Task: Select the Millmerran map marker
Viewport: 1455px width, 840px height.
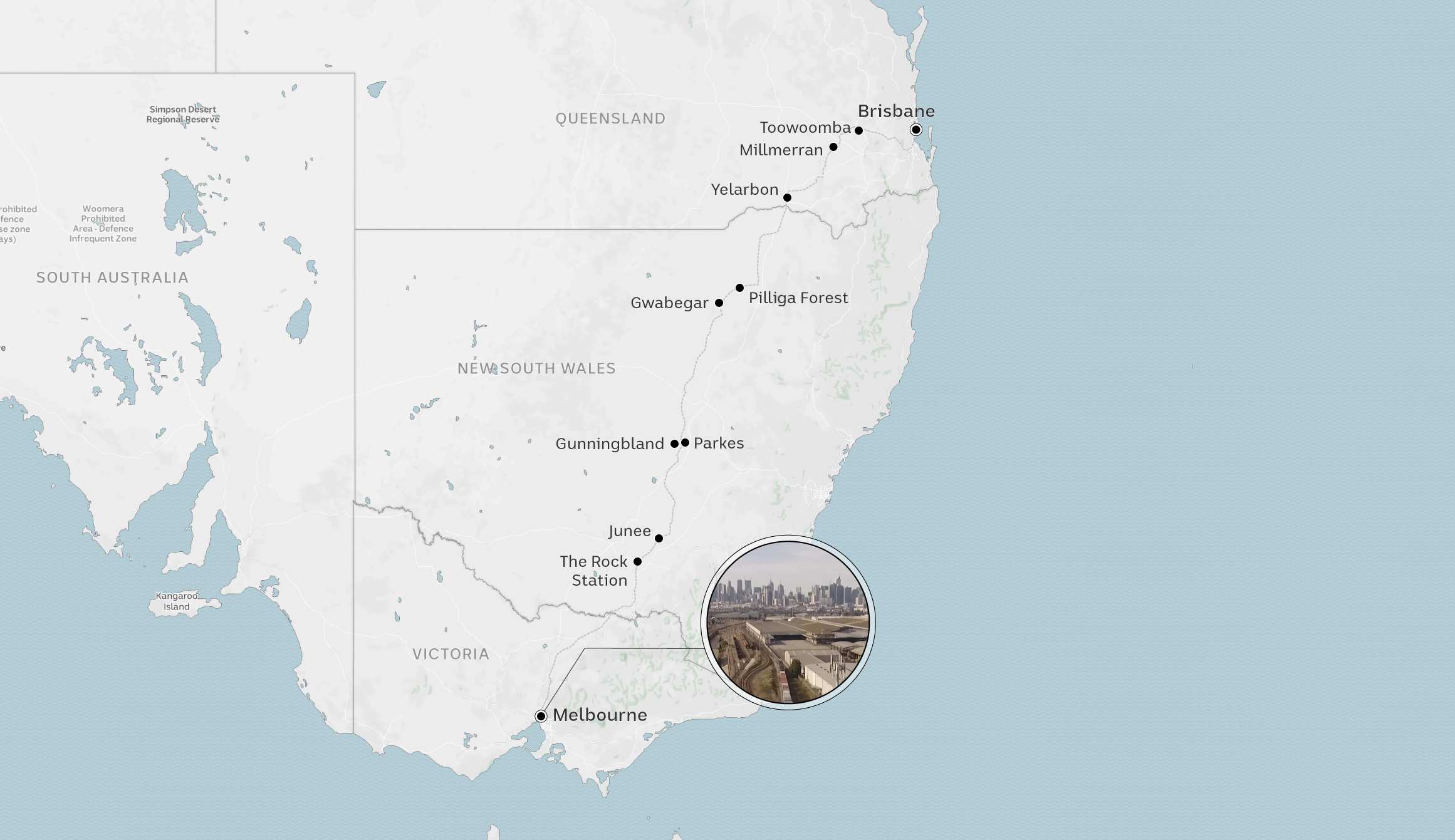Action: (833, 147)
